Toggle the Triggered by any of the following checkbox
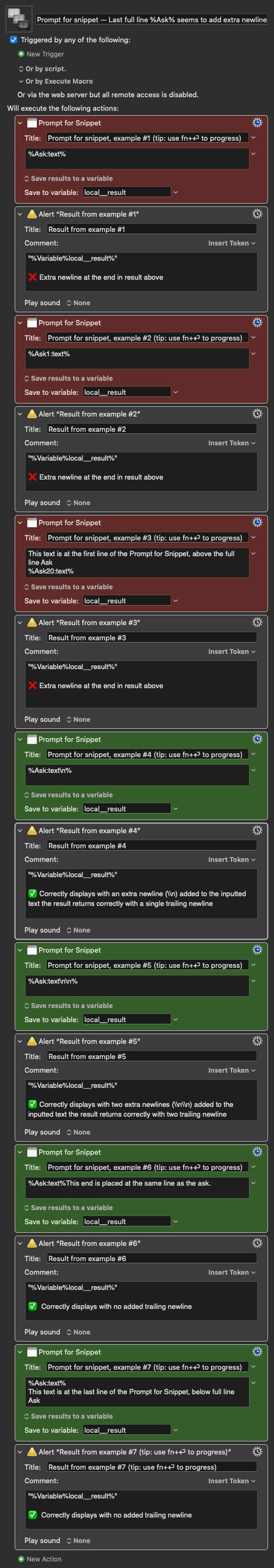Image resolution: width=274 pixels, height=1568 pixels. (14, 40)
